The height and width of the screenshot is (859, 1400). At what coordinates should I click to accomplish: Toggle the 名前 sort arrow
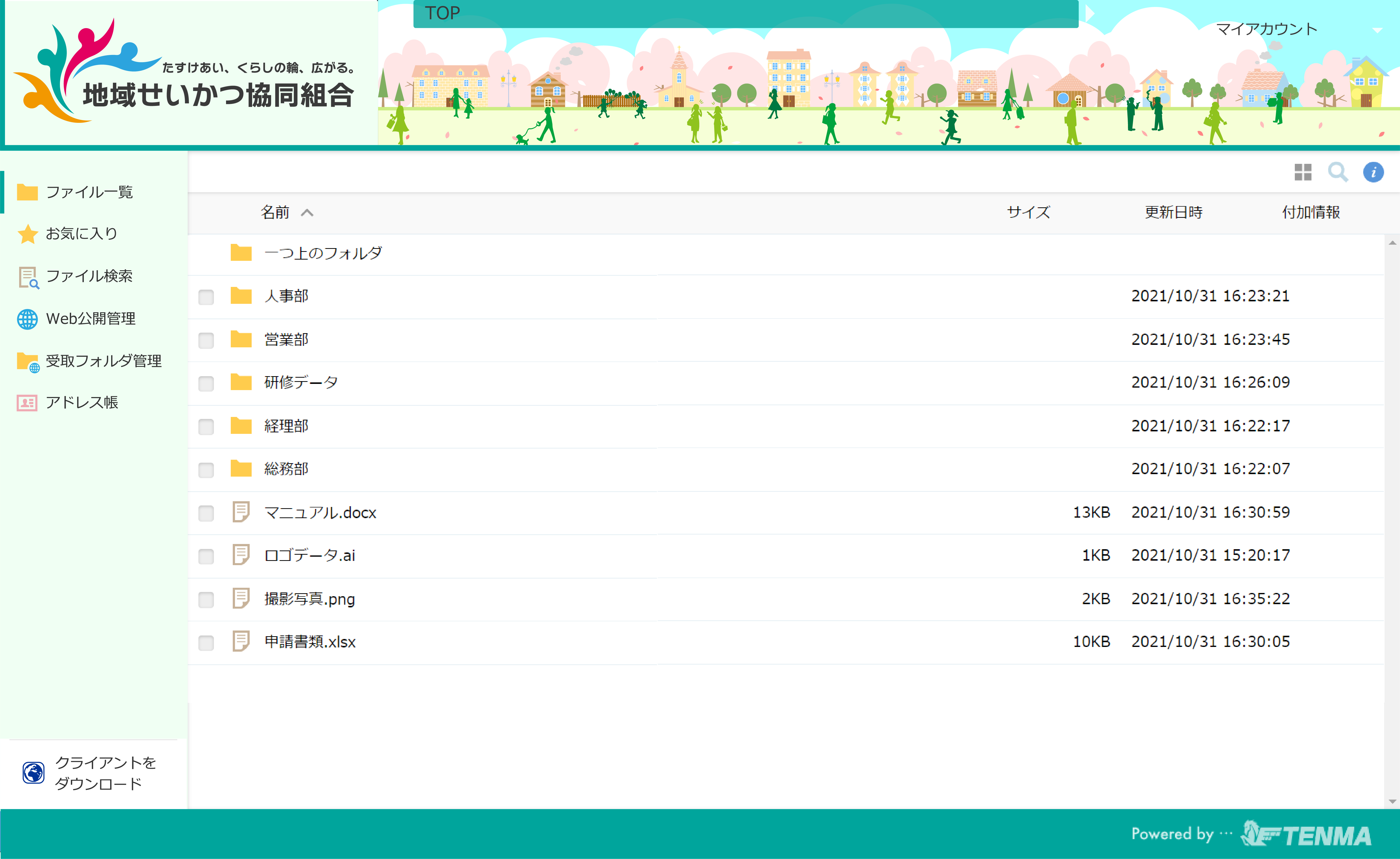307,213
